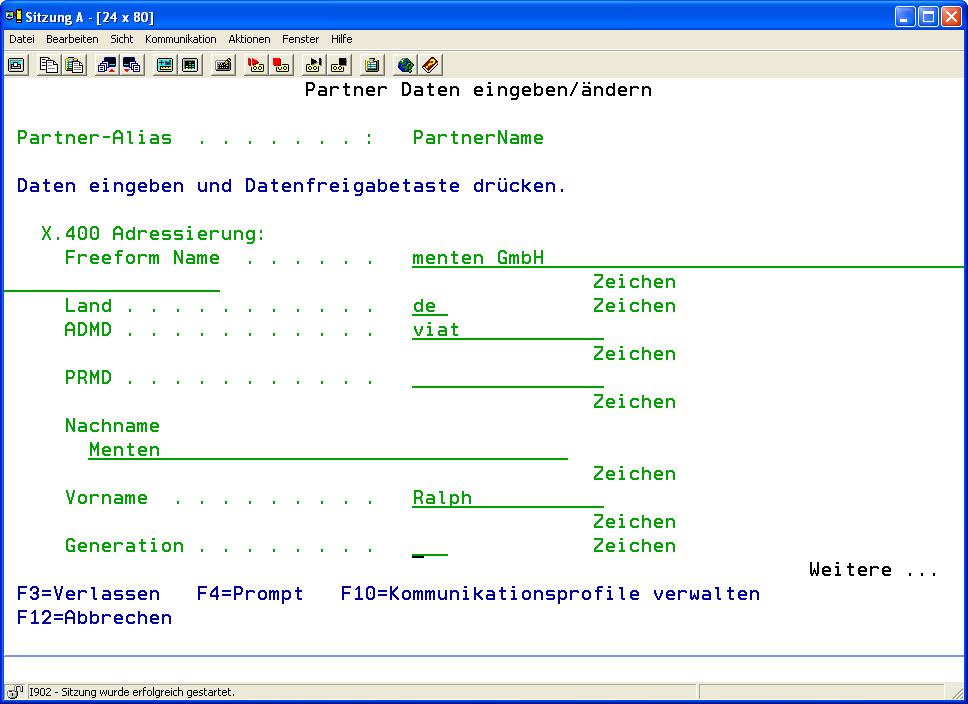Click the Vorname field containing Ralph
Screen dimensions: 968x704
[507, 498]
